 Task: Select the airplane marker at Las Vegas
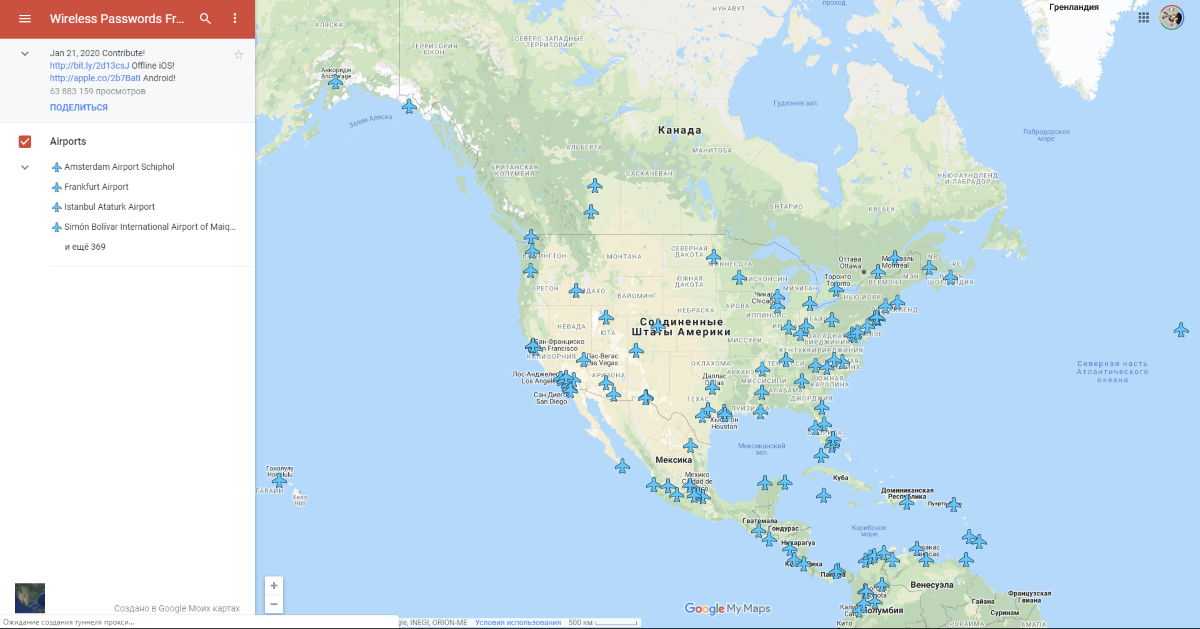pyautogui.click(x=583, y=359)
